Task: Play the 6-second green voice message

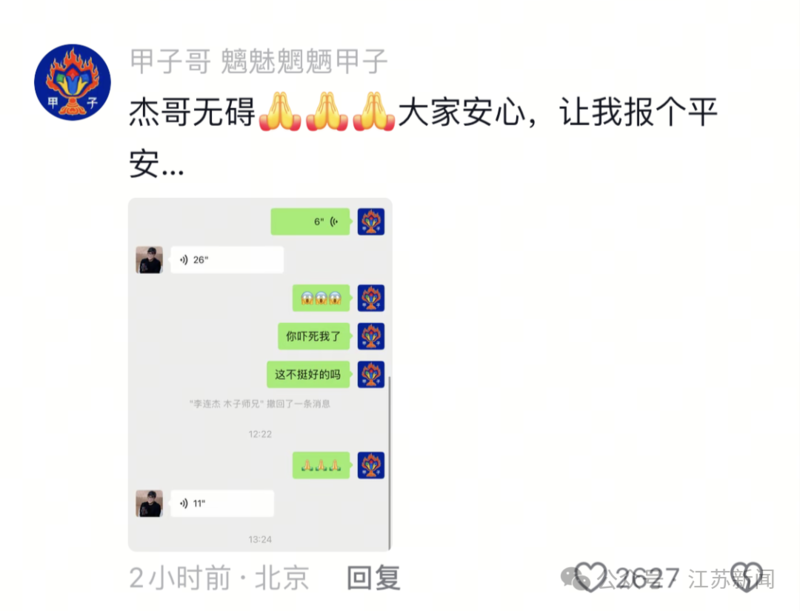Action: [x=310, y=221]
